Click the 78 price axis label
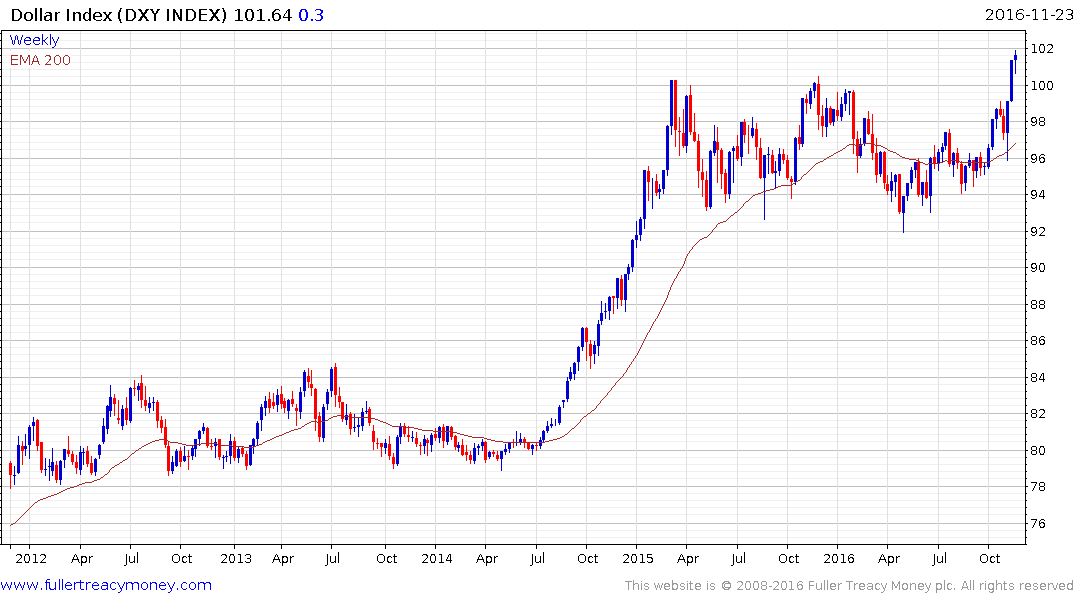Screen dimensions: 1075x600 tap(1038, 487)
